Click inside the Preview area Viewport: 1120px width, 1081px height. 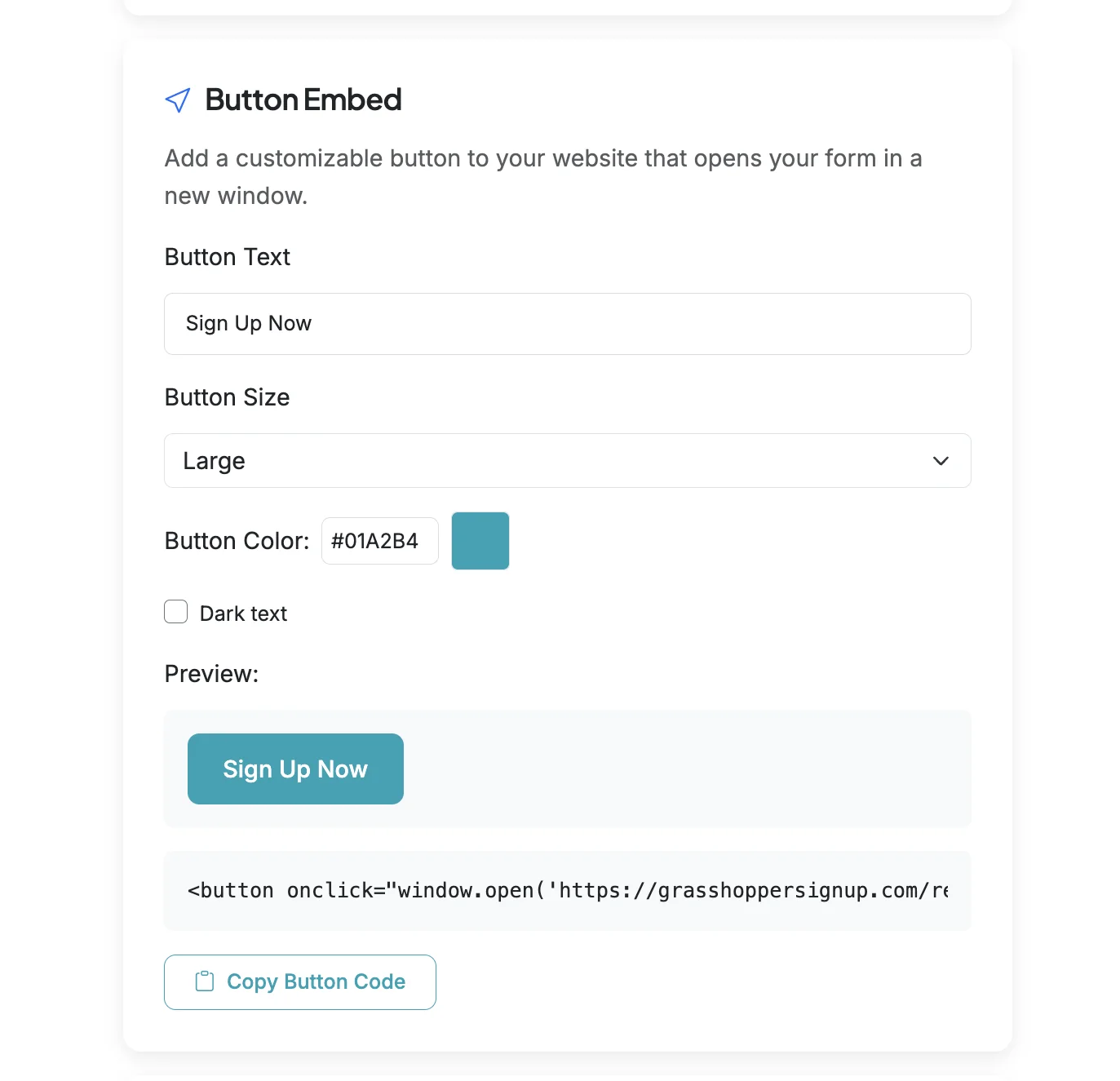(693, 769)
